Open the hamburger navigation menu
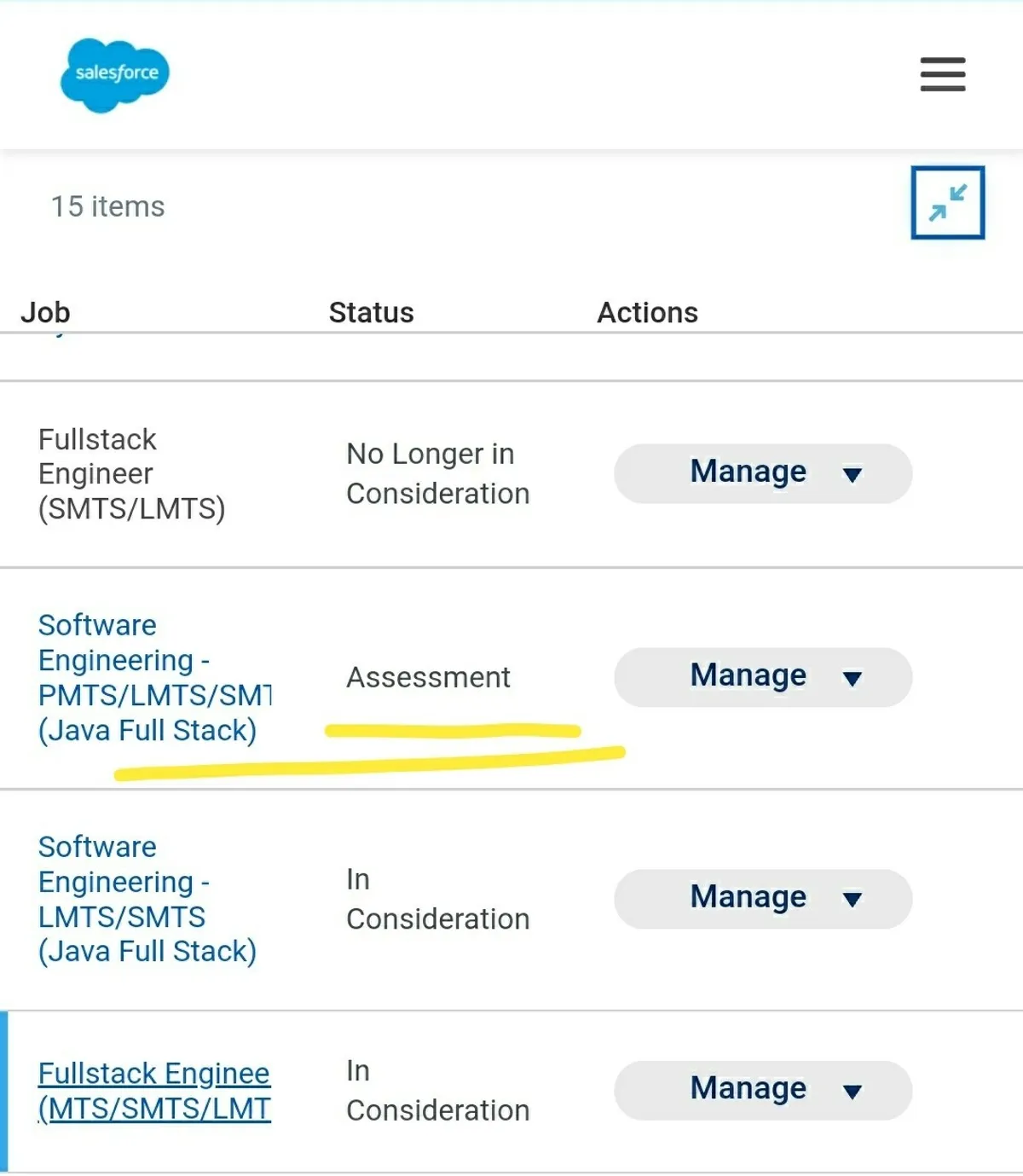The image size is (1023, 1176). (942, 74)
